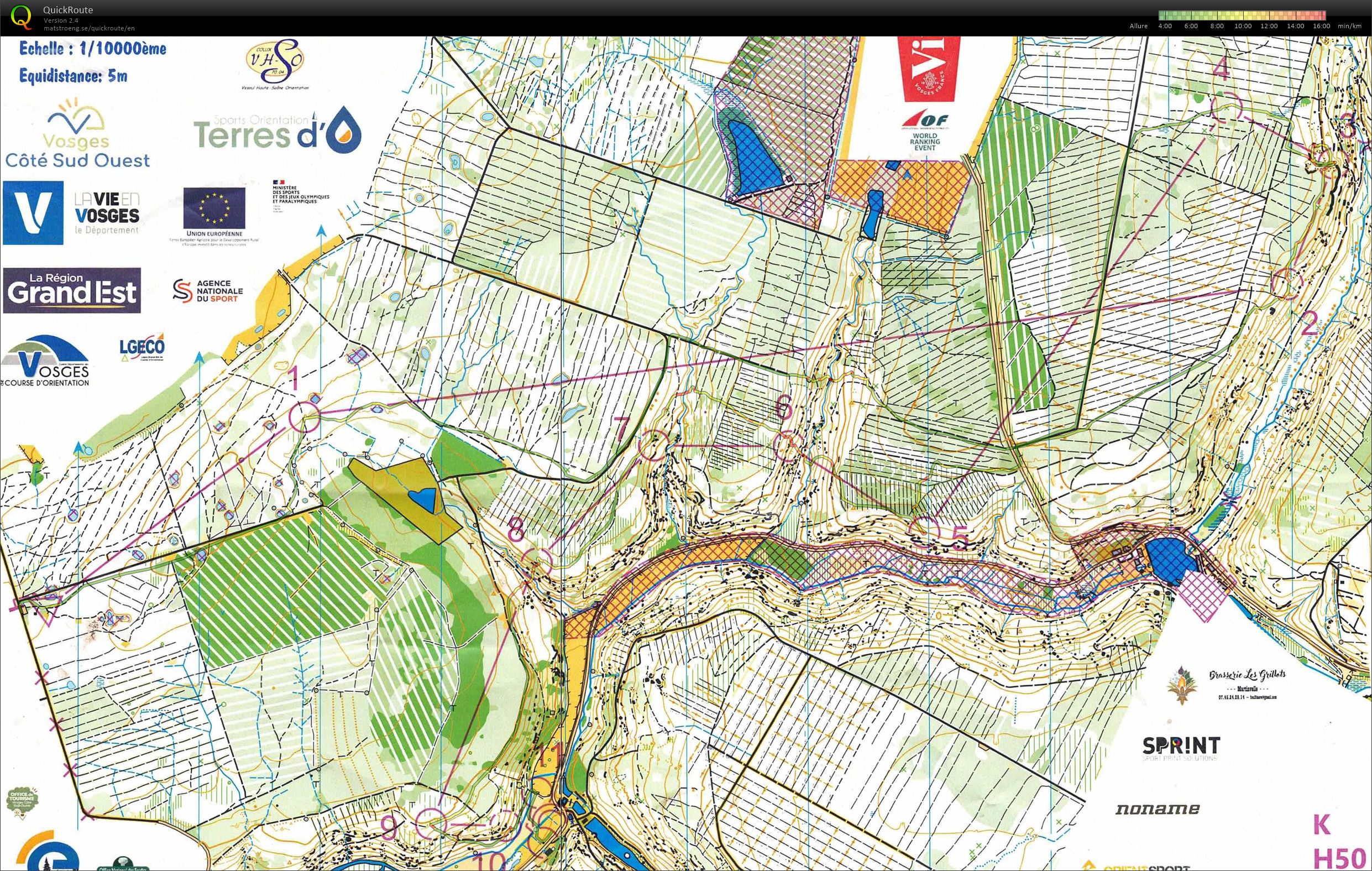This screenshot has height=871, width=1372.
Task: Click the Allure legend label
Action: (1138, 26)
